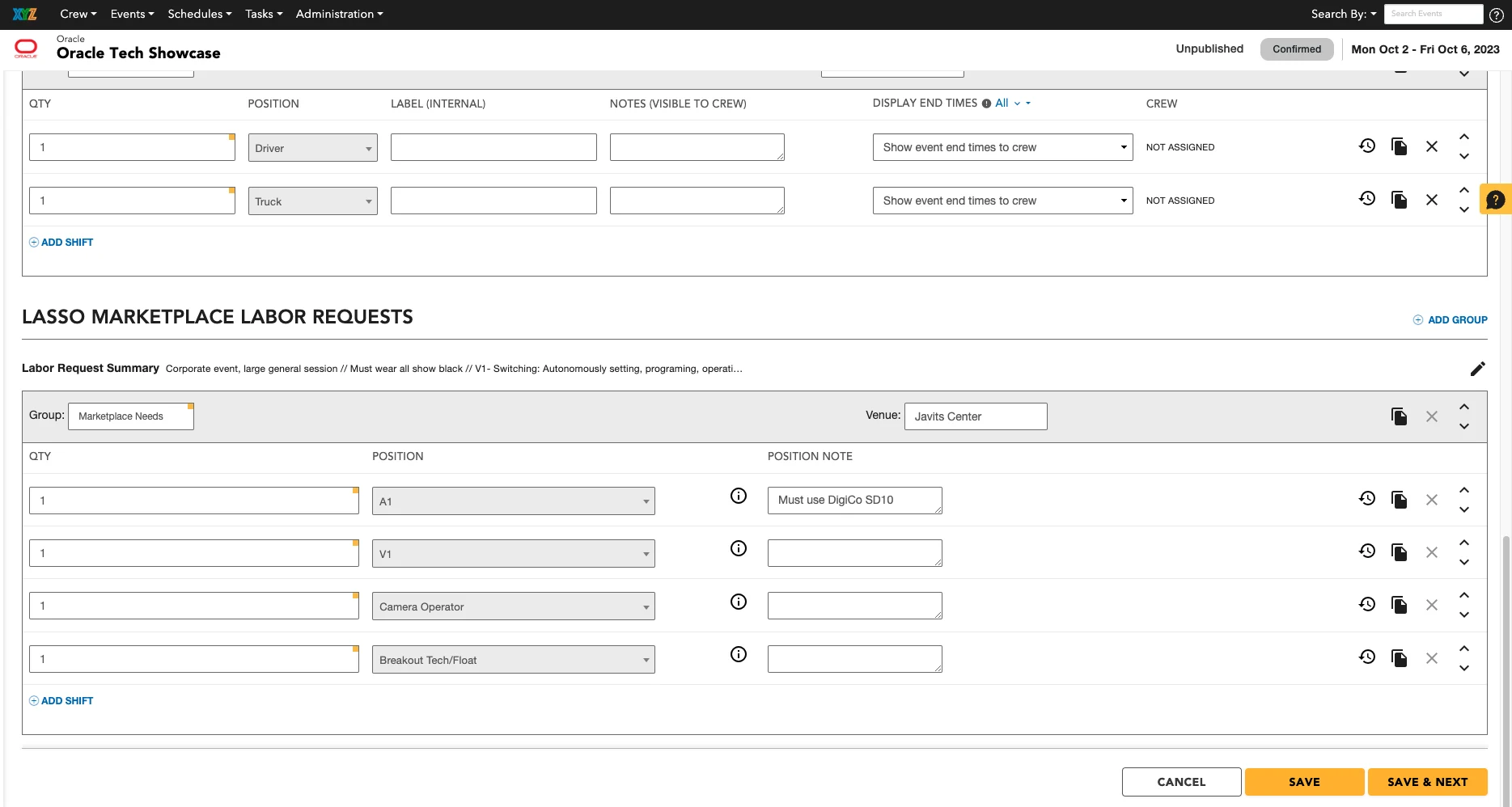Open the V1 position dropdown
Image resolution: width=1512 pixels, height=807 pixels.
513,554
